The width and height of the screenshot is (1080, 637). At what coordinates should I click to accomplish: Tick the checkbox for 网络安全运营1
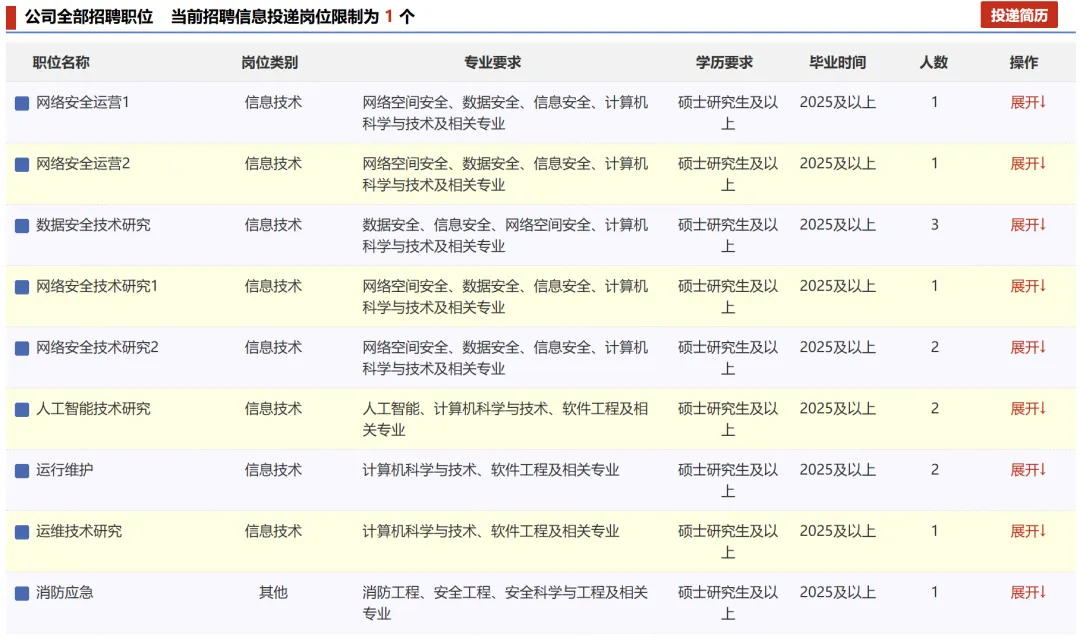point(22,103)
